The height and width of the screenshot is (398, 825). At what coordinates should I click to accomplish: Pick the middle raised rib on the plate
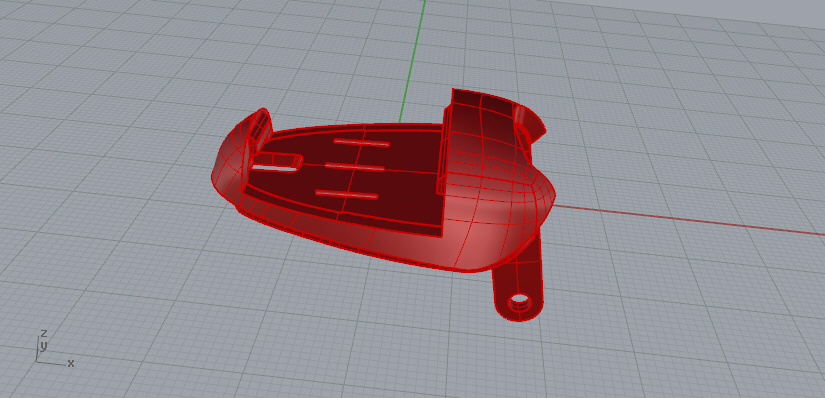pyautogui.click(x=355, y=167)
